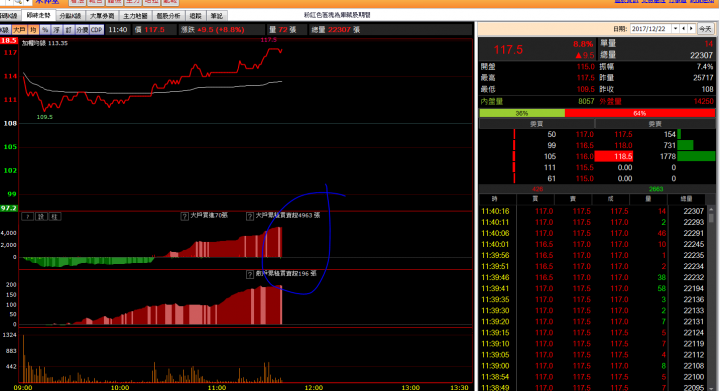The width and height of the screenshot is (720, 391).
Task: Open the 個股分析 tab
Action: click(168, 16)
